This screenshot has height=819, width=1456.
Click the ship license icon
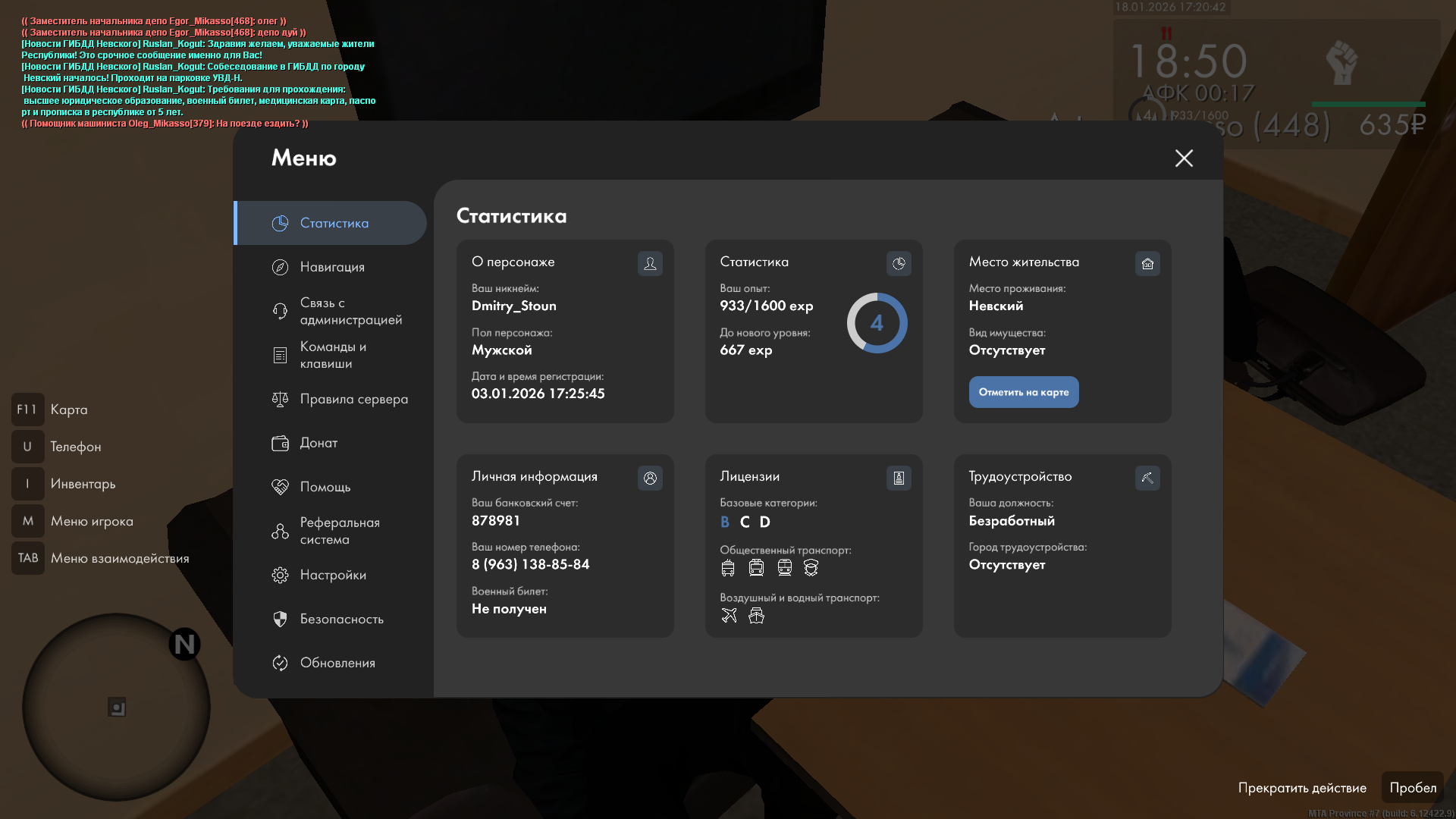tap(756, 616)
